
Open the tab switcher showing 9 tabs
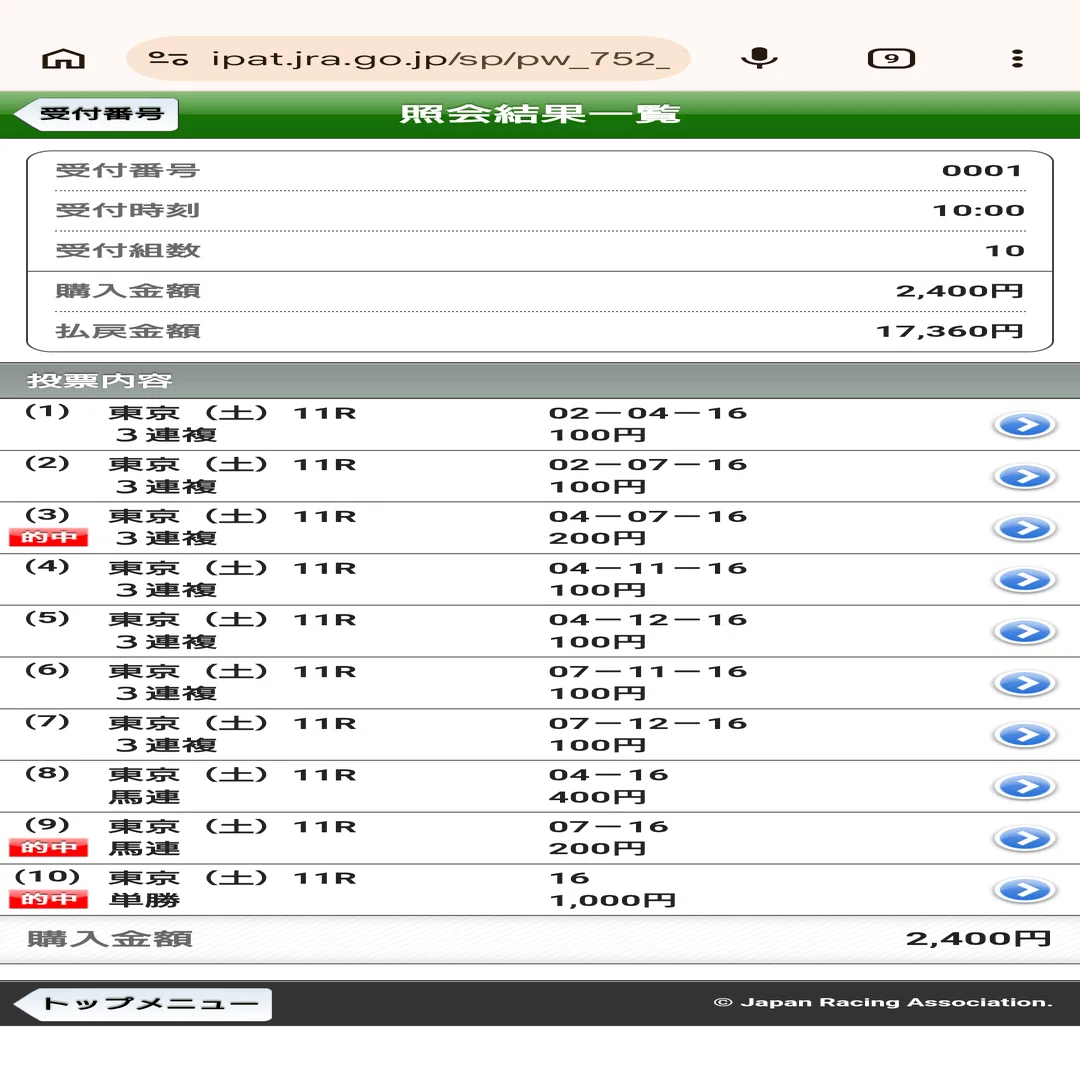click(891, 59)
